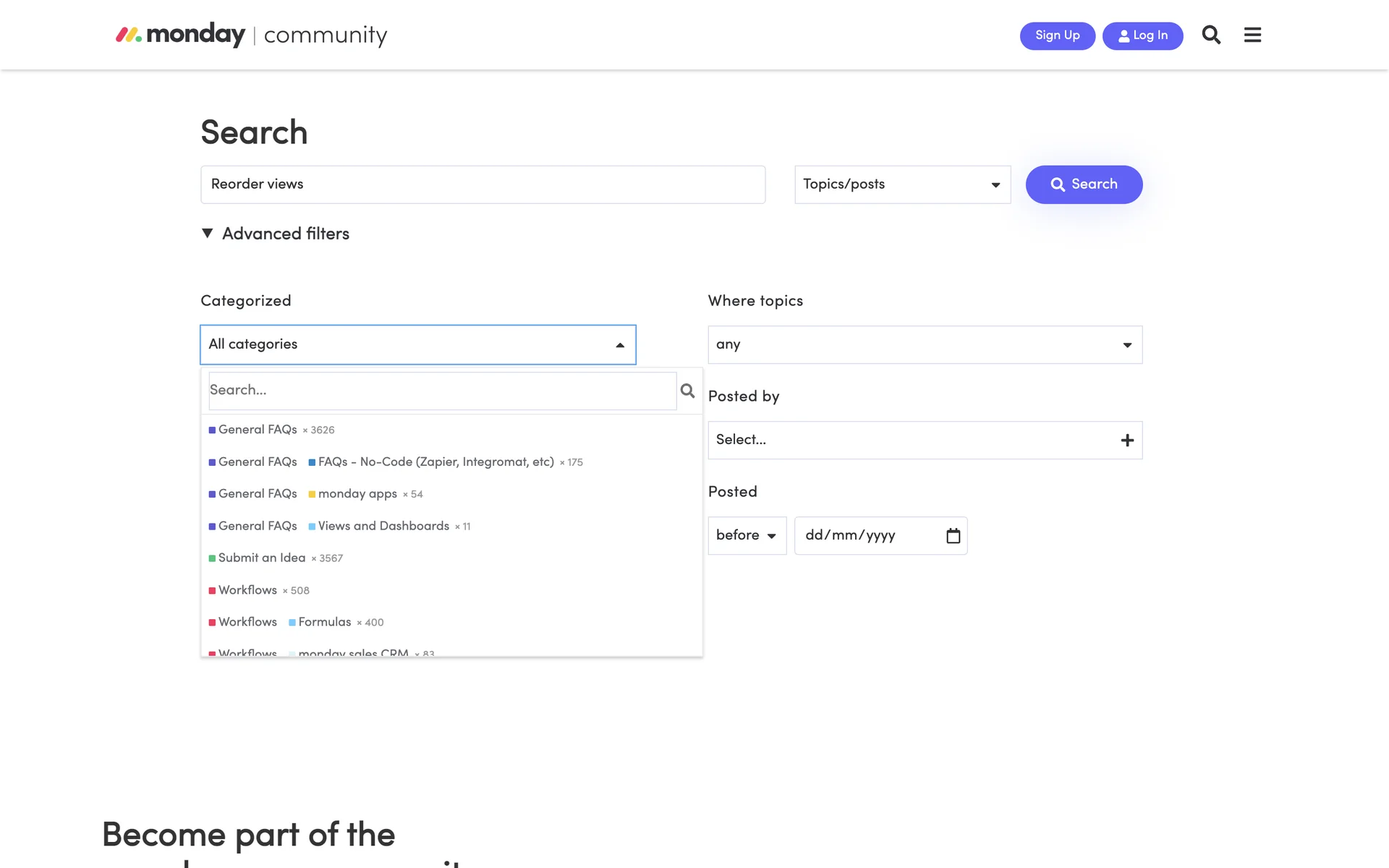Close the All categories dropdown
The height and width of the screenshot is (868, 1389).
click(619, 345)
